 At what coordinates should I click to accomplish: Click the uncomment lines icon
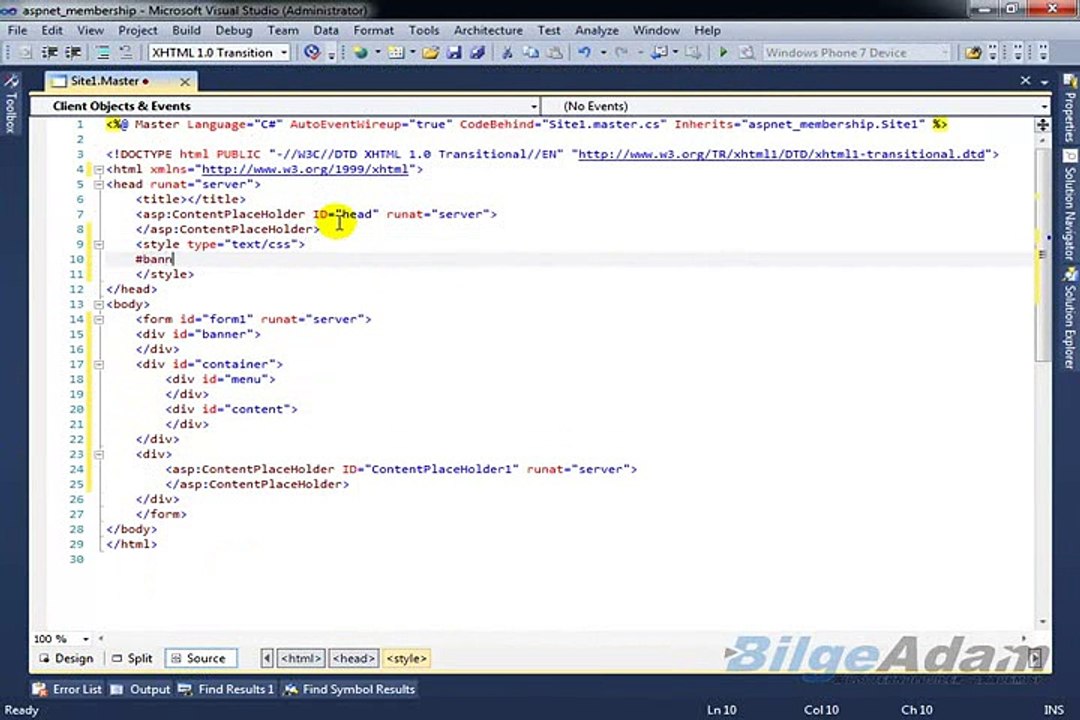click(x=125, y=52)
